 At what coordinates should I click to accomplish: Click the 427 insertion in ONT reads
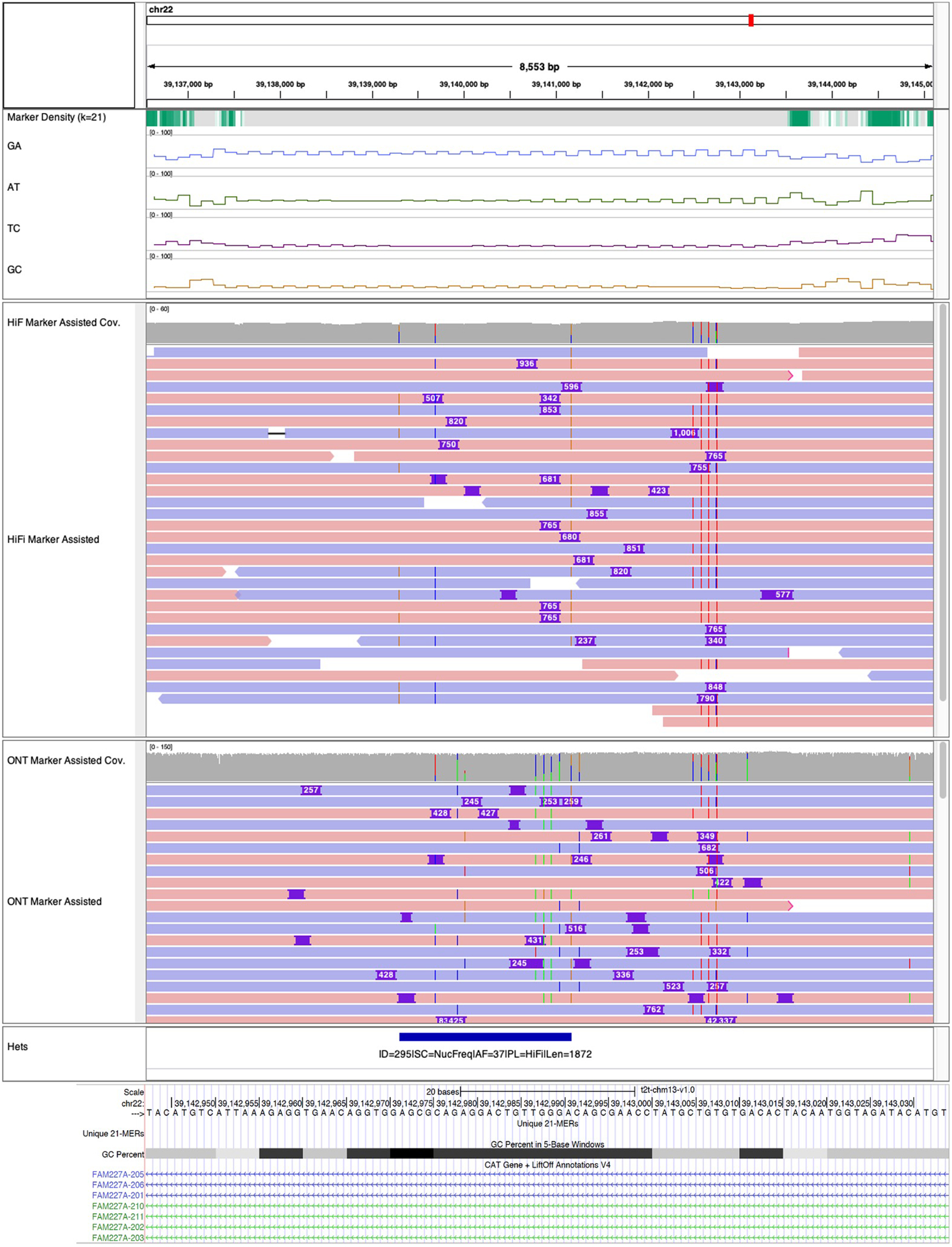[x=488, y=814]
